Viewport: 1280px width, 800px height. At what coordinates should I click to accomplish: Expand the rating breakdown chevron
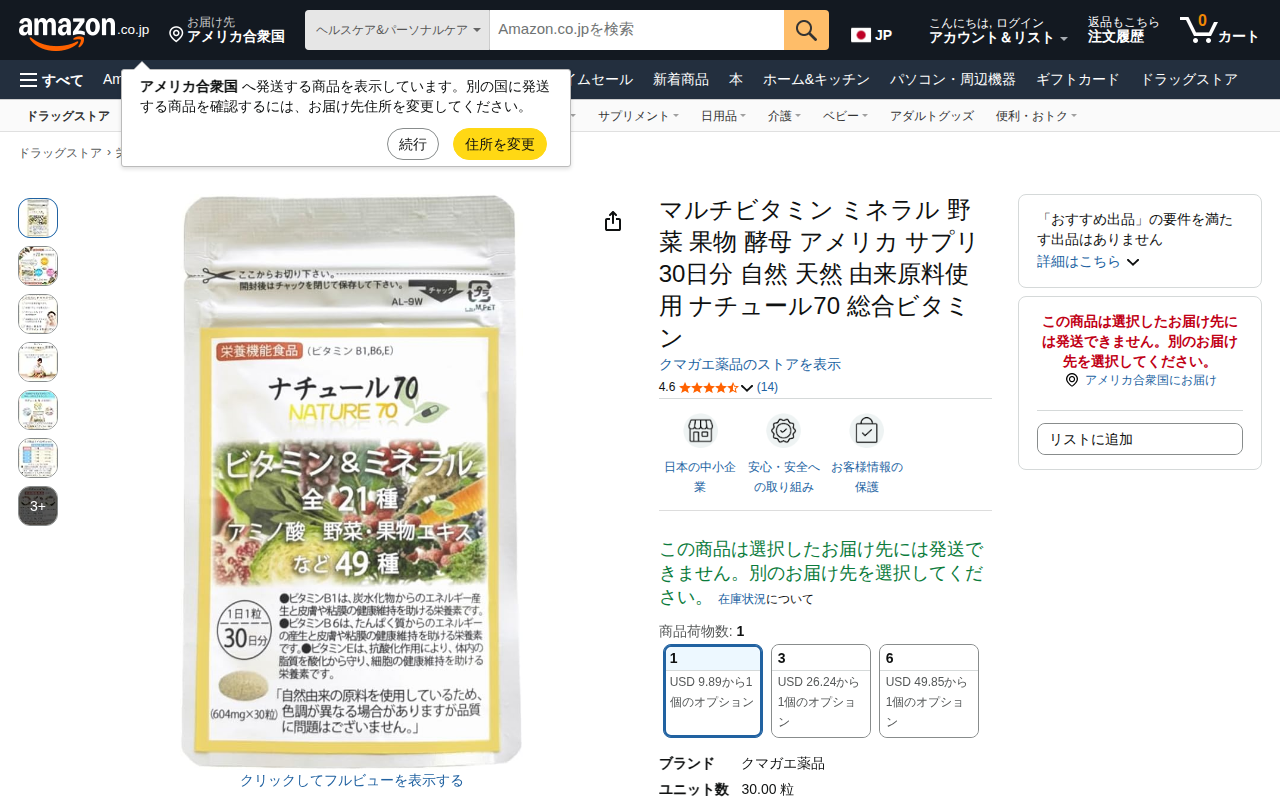[x=747, y=388]
